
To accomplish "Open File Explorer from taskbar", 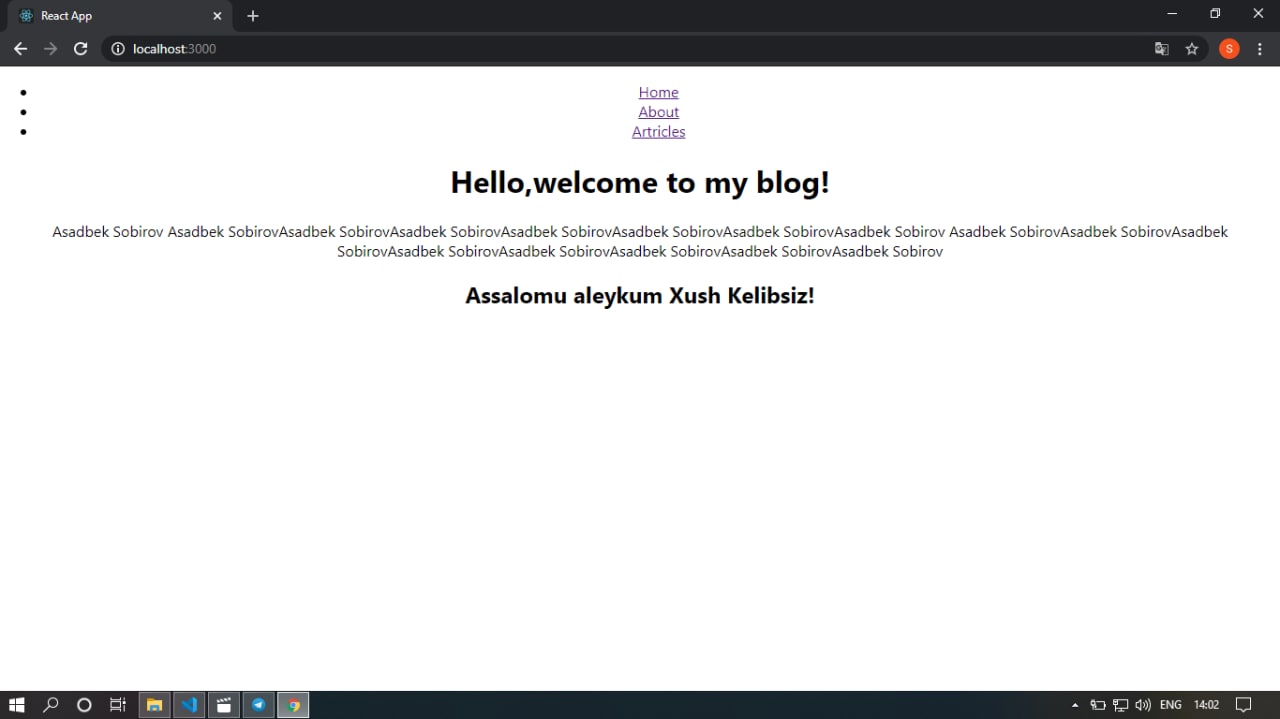I will [154, 705].
